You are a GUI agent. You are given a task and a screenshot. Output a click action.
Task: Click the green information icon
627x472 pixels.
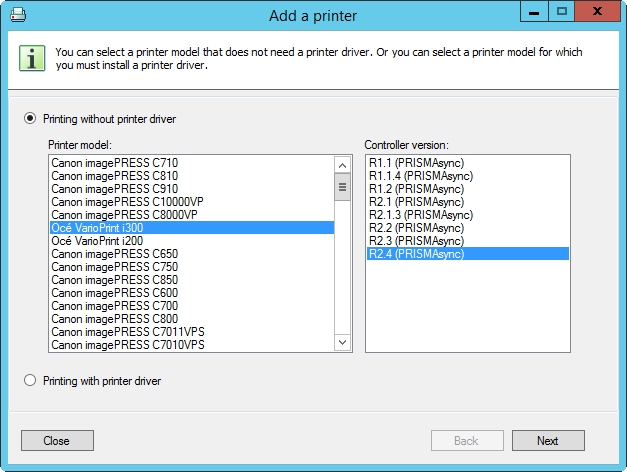[32, 58]
